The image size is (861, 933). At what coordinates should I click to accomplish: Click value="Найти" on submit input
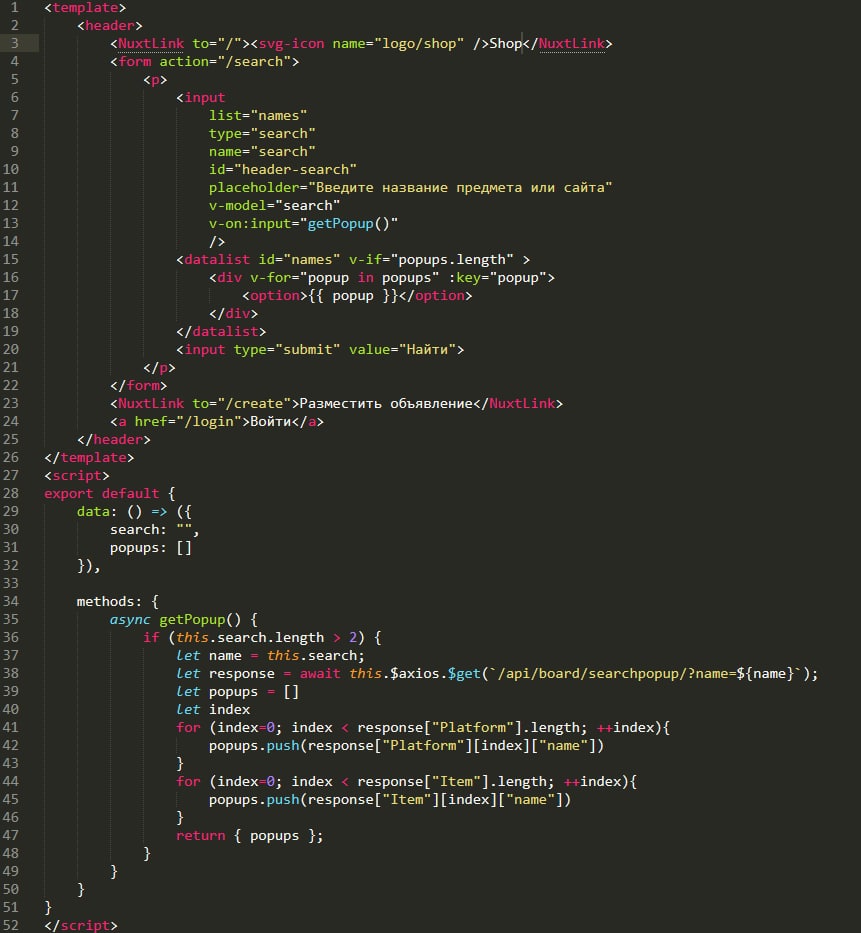coord(402,349)
